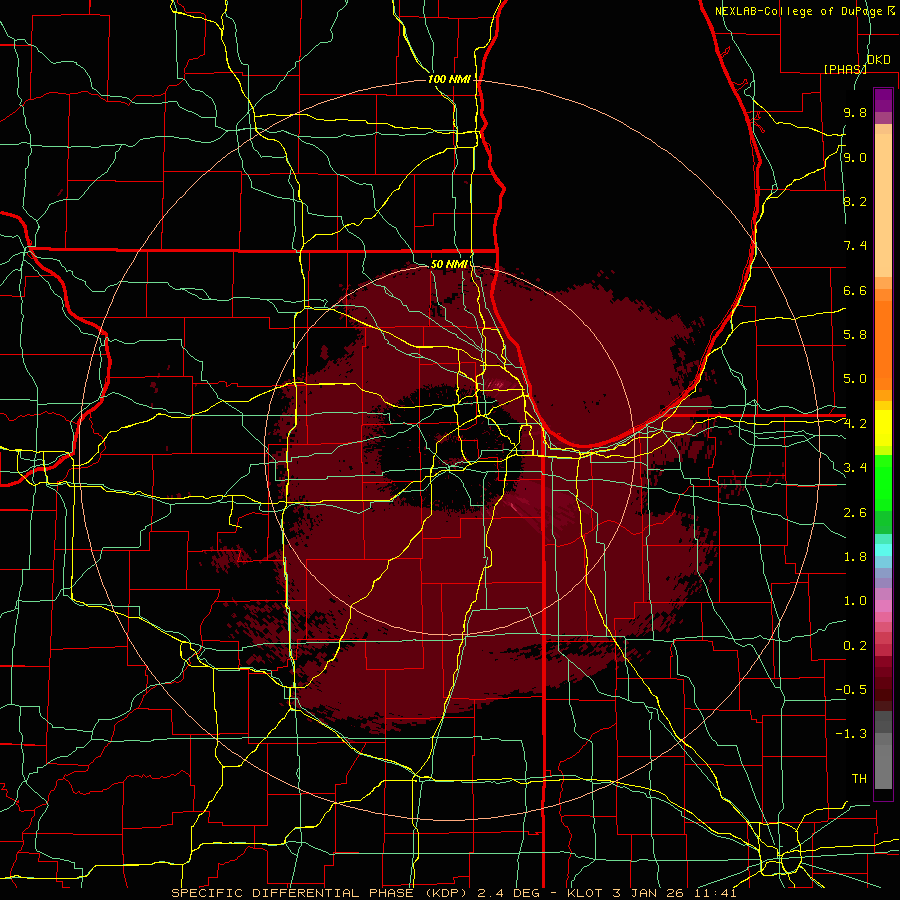
Task: Click the 1.8 color scale value
Action: pos(855,557)
